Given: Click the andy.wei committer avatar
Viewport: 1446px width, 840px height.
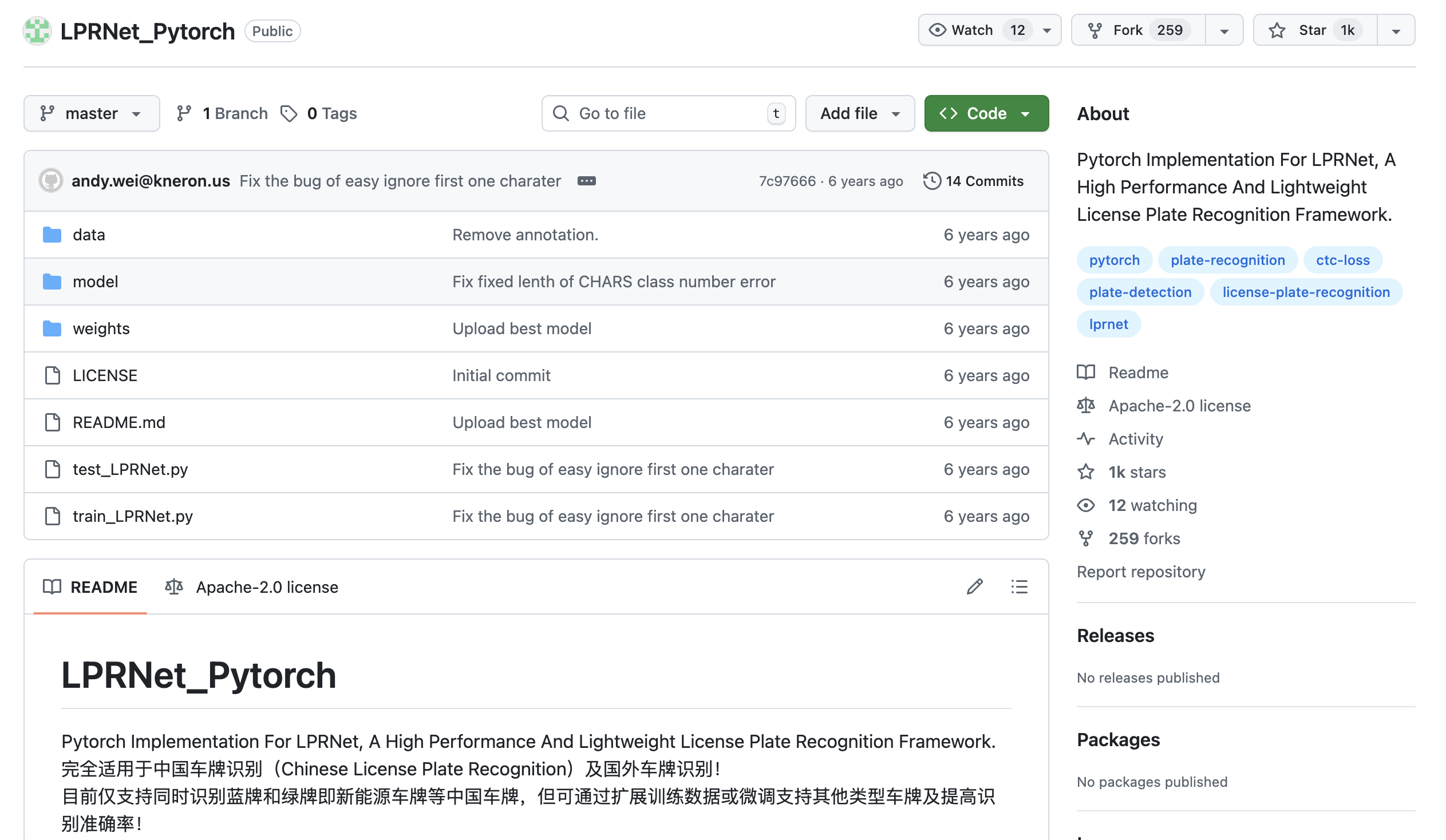Looking at the screenshot, I should tap(51, 181).
